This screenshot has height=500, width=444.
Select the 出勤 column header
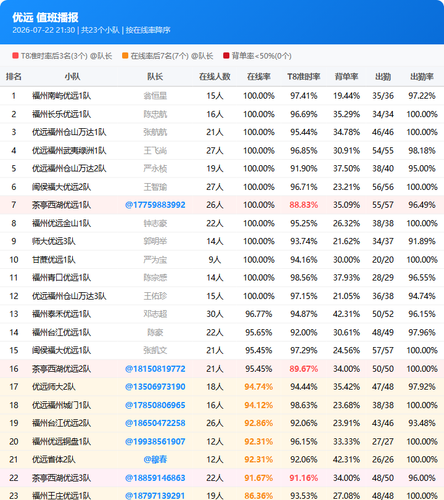[x=383, y=77]
